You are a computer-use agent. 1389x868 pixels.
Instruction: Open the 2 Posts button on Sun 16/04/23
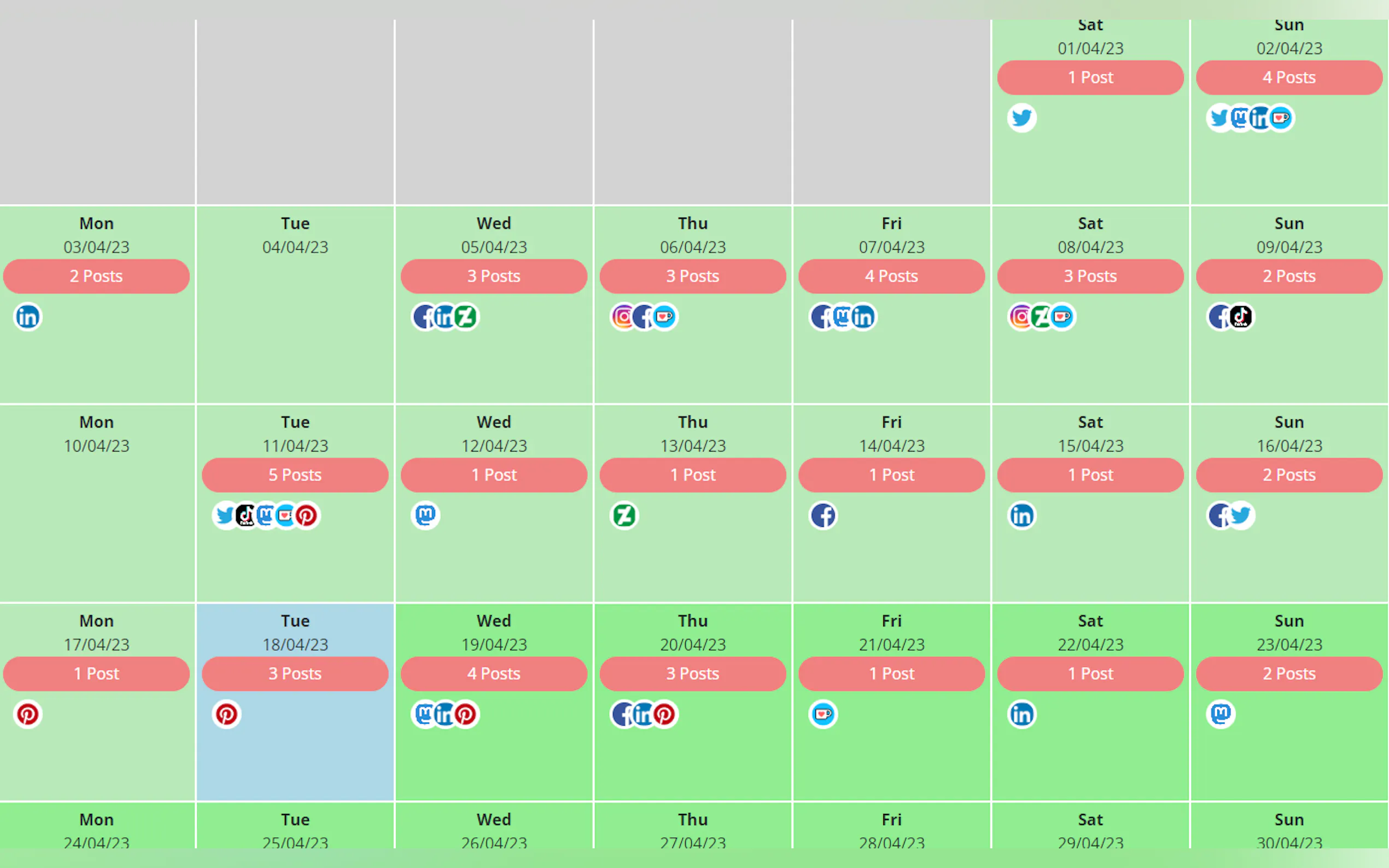pyautogui.click(x=1289, y=475)
